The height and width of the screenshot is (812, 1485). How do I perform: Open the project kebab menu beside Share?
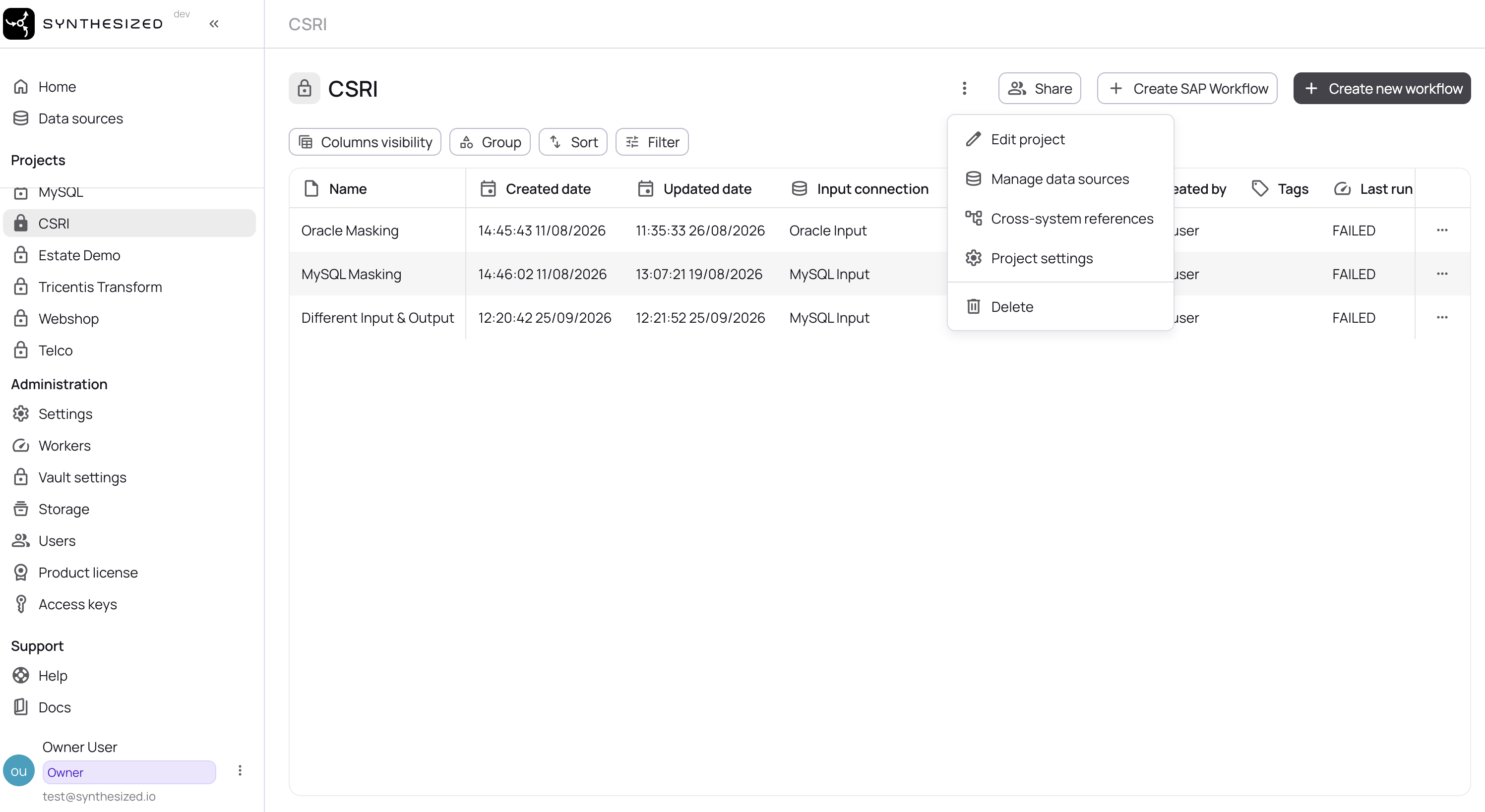964,88
